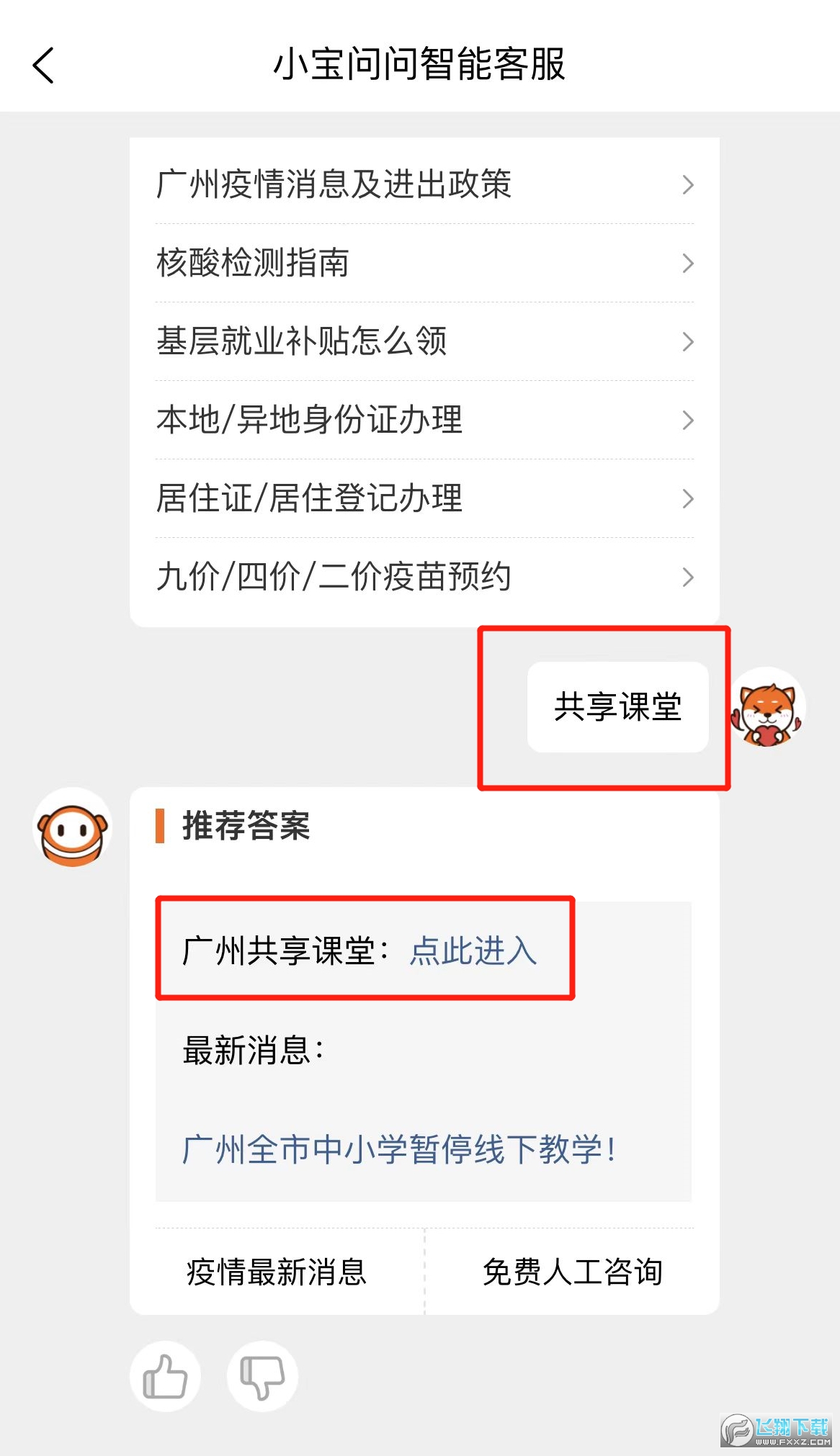Tap the thumbs-up feedback icon

165,1376
